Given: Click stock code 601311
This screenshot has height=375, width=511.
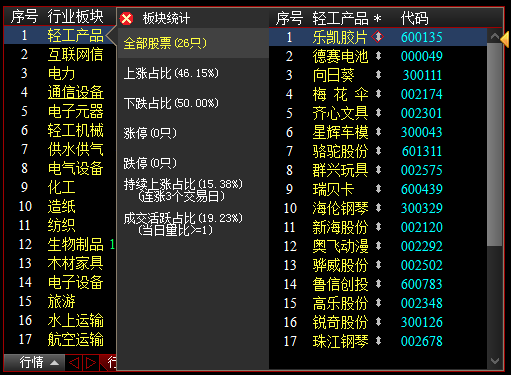Looking at the screenshot, I should click(422, 151).
